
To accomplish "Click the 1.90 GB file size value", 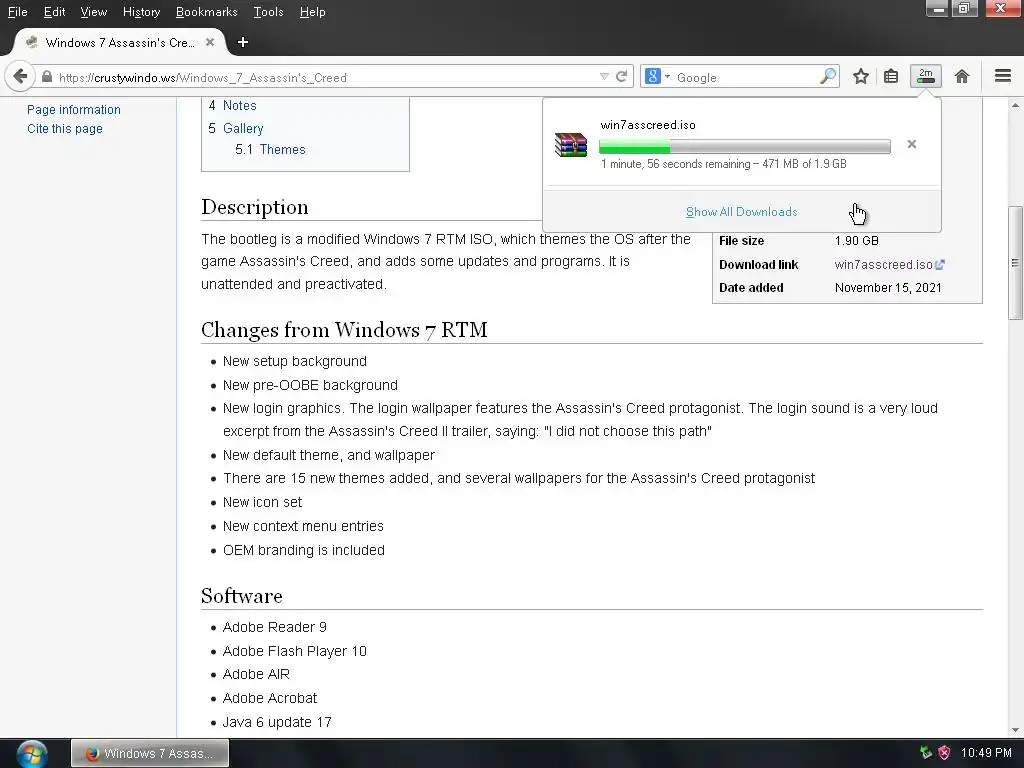I will (857, 241).
